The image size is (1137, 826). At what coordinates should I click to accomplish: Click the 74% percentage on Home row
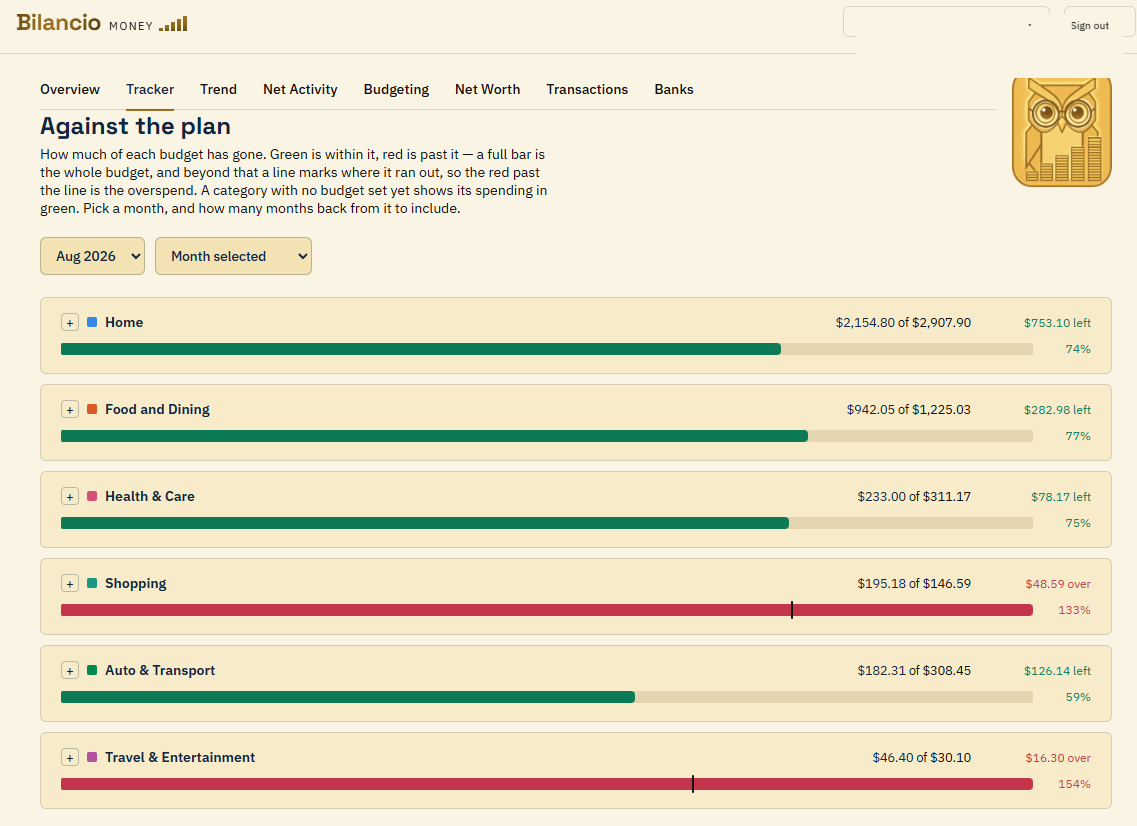click(1078, 349)
